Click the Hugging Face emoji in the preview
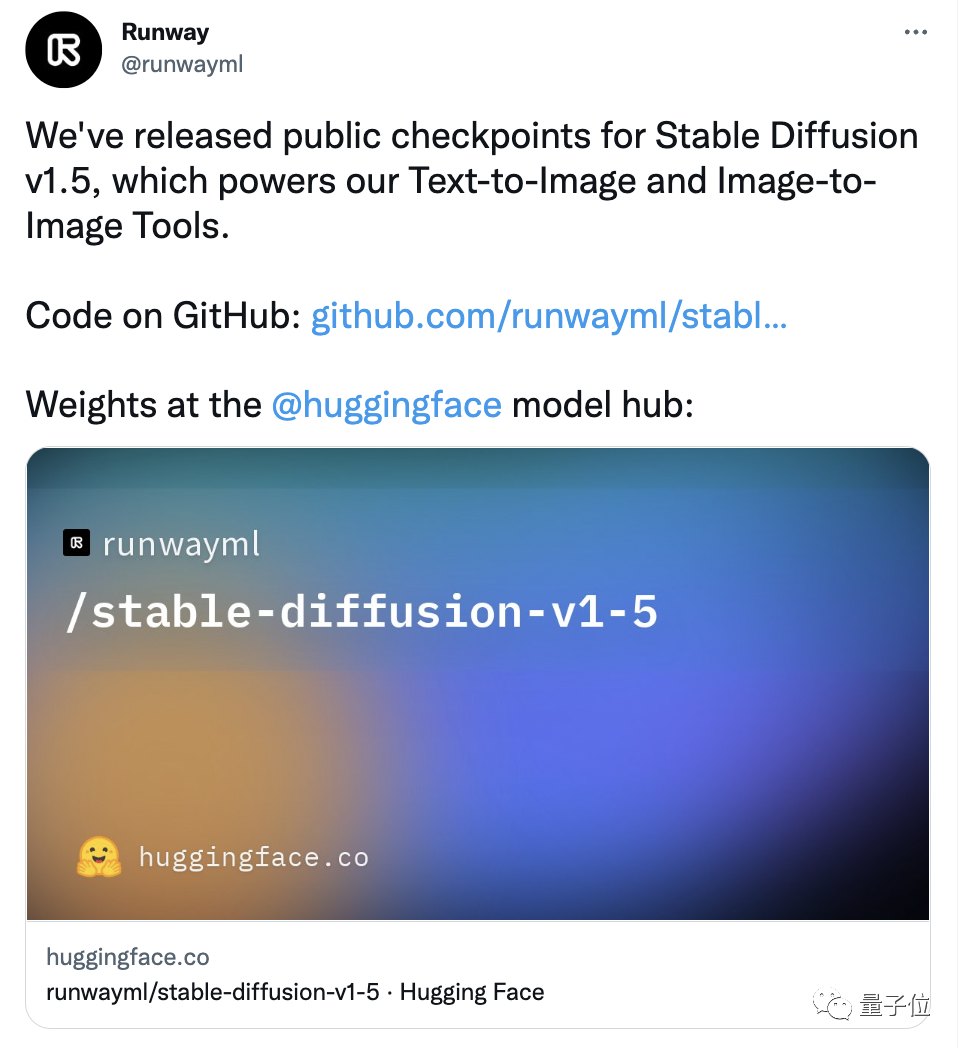Image resolution: width=962 pixels, height=1048 pixels. tap(99, 857)
